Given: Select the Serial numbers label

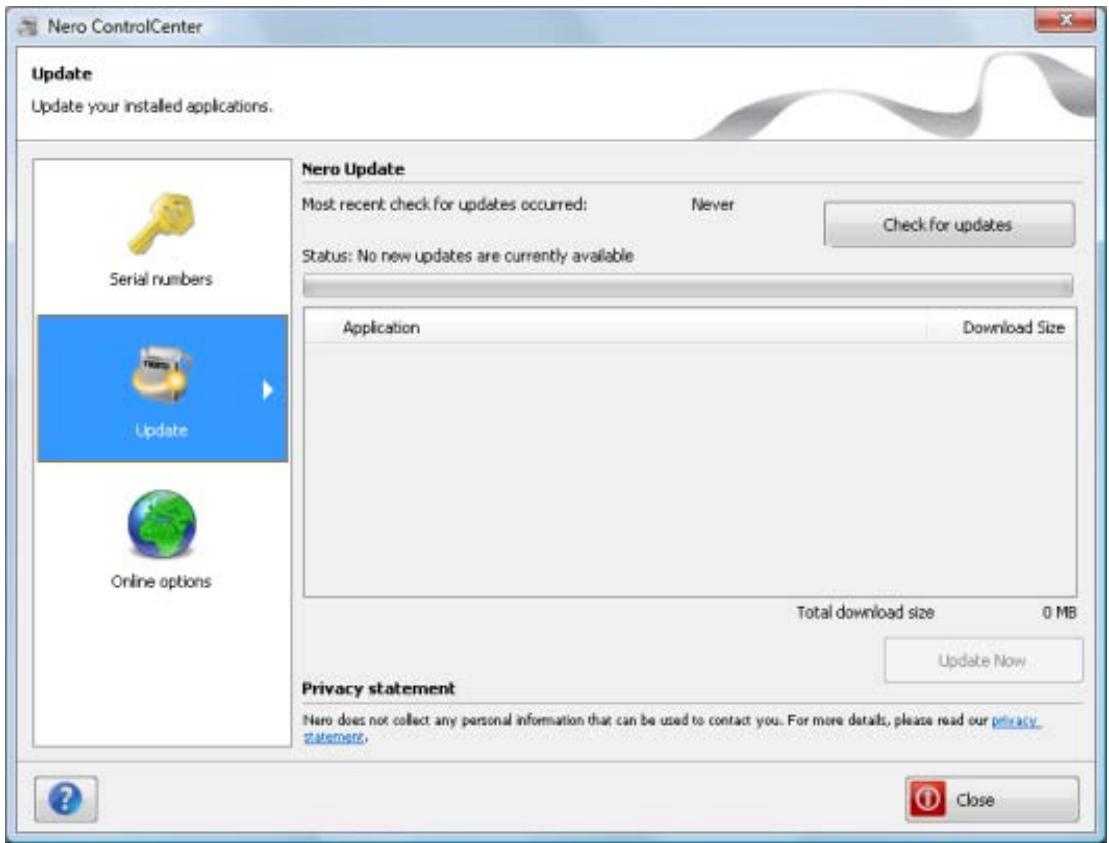Looking at the screenshot, I should [161, 279].
